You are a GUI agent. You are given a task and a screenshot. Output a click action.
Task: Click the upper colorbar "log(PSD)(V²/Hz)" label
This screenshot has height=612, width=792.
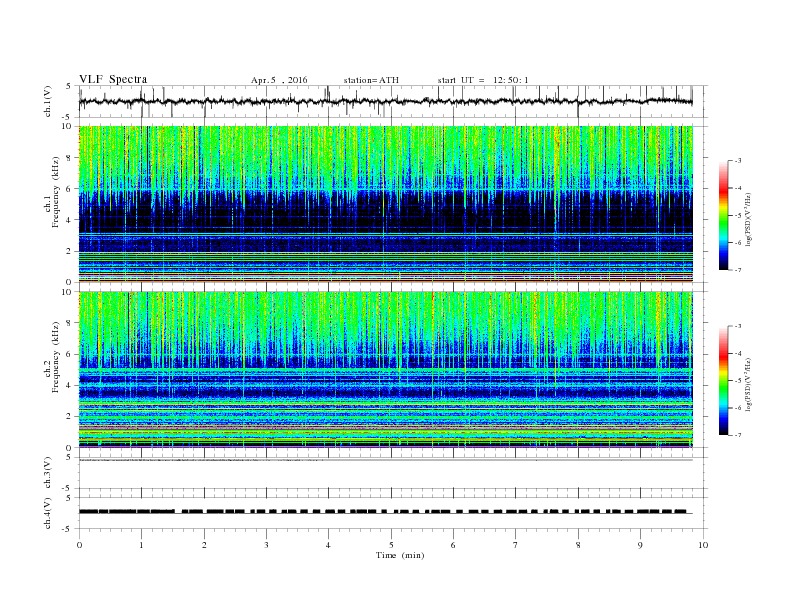pos(748,219)
